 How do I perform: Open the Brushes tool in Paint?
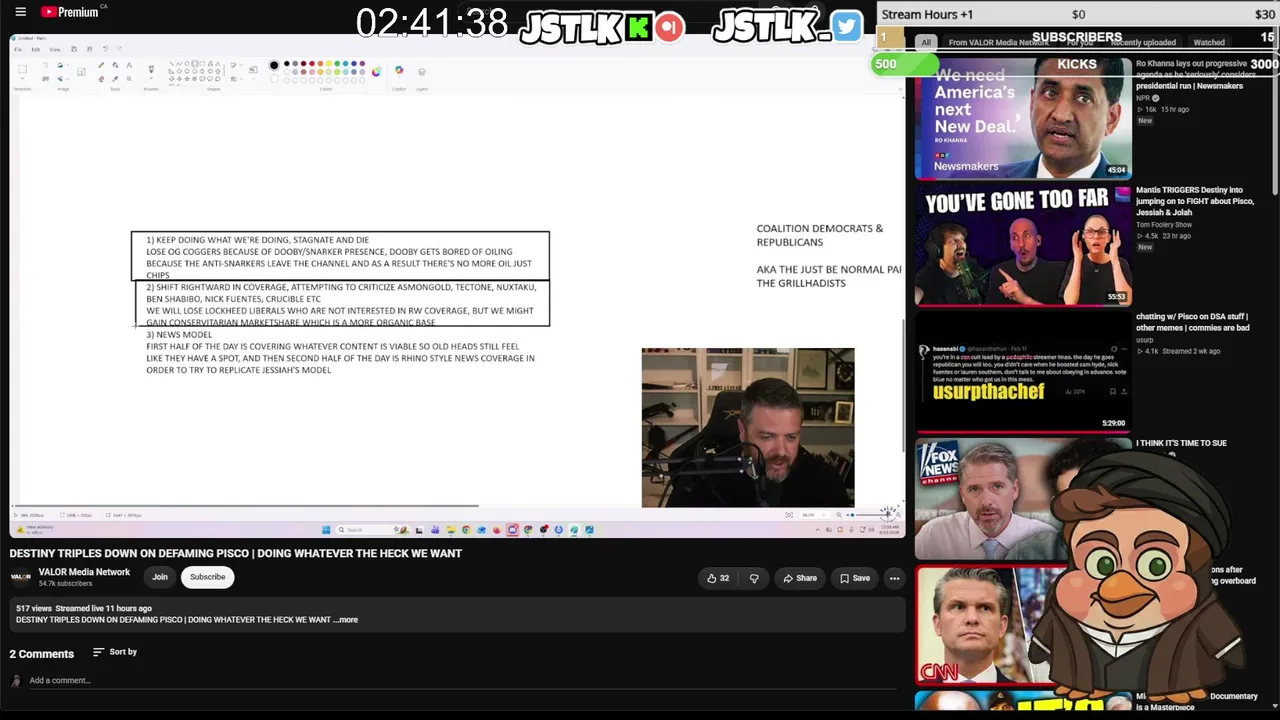pyautogui.click(x=151, y=71)
